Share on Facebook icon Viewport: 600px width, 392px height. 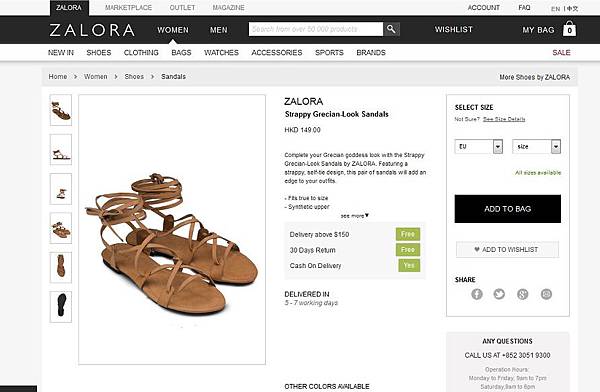point(477,294)
